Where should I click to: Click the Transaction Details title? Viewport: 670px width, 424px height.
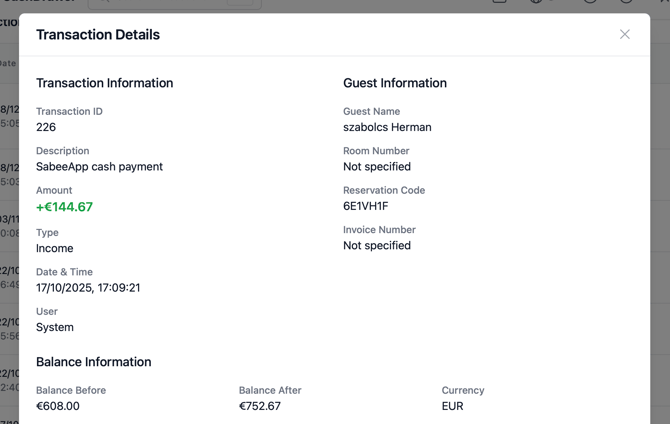tap(98, 35)
